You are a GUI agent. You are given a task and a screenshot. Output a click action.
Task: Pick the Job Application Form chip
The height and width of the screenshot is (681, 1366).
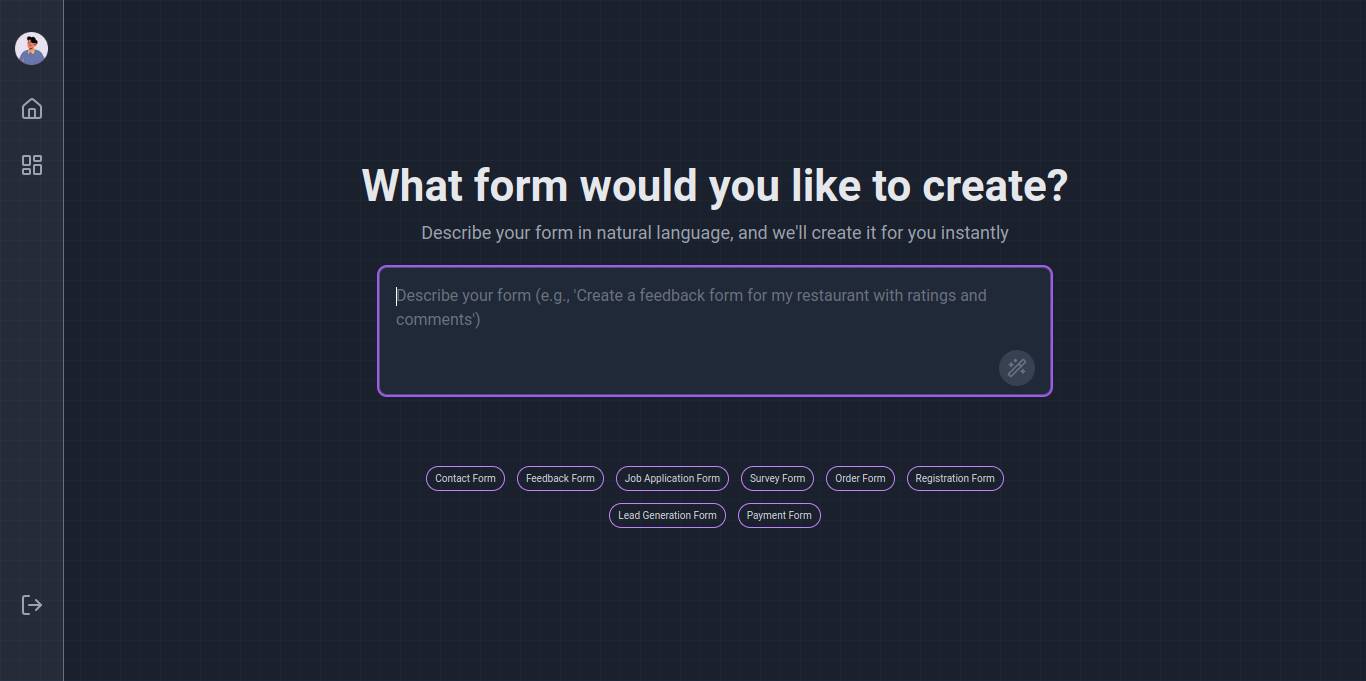pos(672,479)
